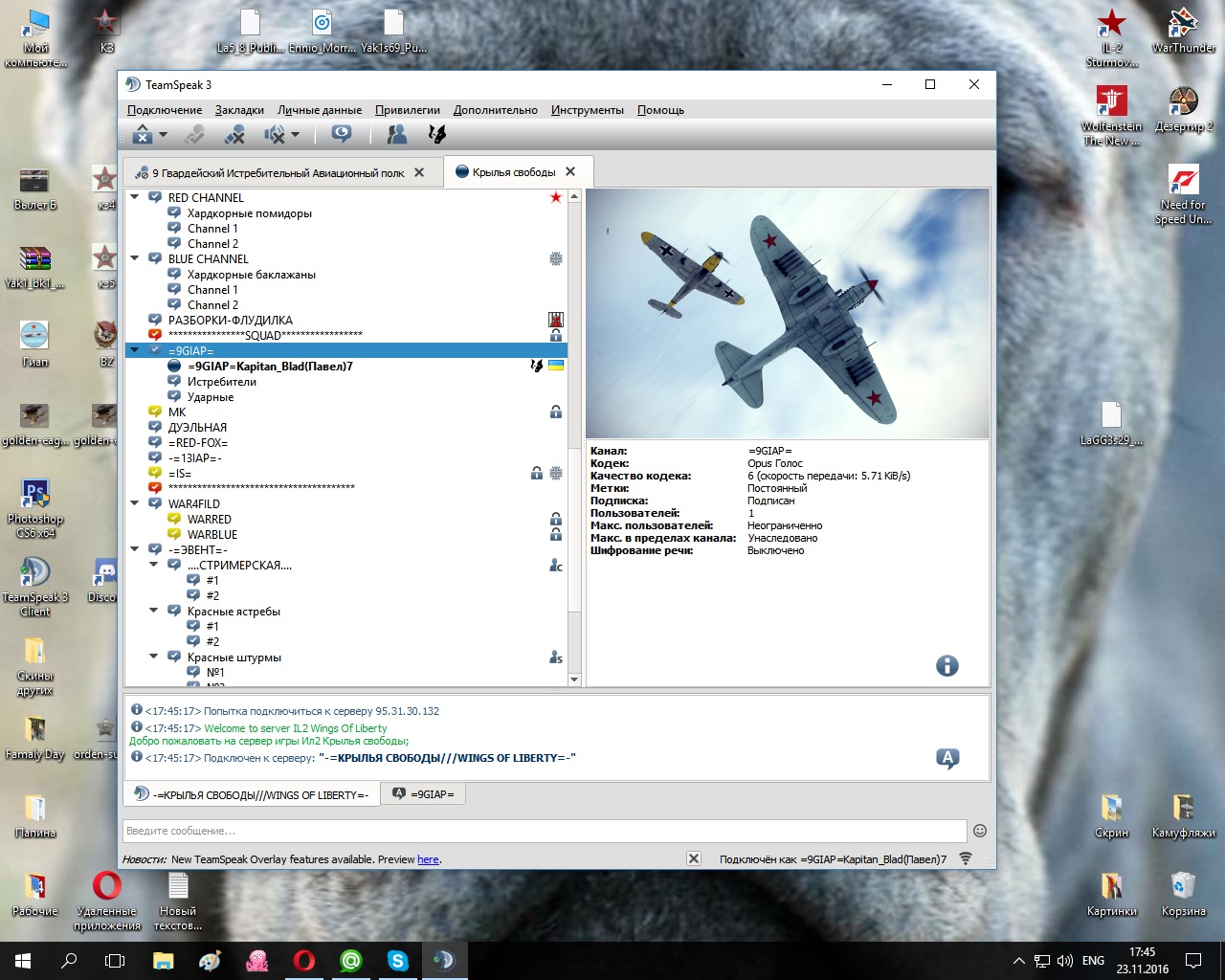Screen dimensions: 1225x980
Task: Click the speech bubble toolbar icon
Action: tap(342, 134)
